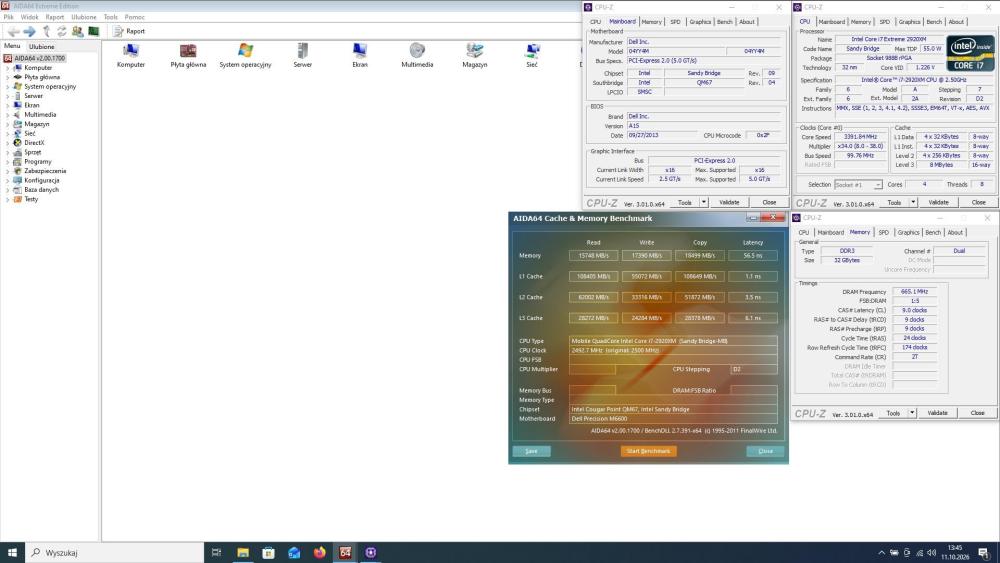Screen dimensions: 1000x563
Task: Click the Memory Read 15748 MB/s value
Action: coord(594,256)
